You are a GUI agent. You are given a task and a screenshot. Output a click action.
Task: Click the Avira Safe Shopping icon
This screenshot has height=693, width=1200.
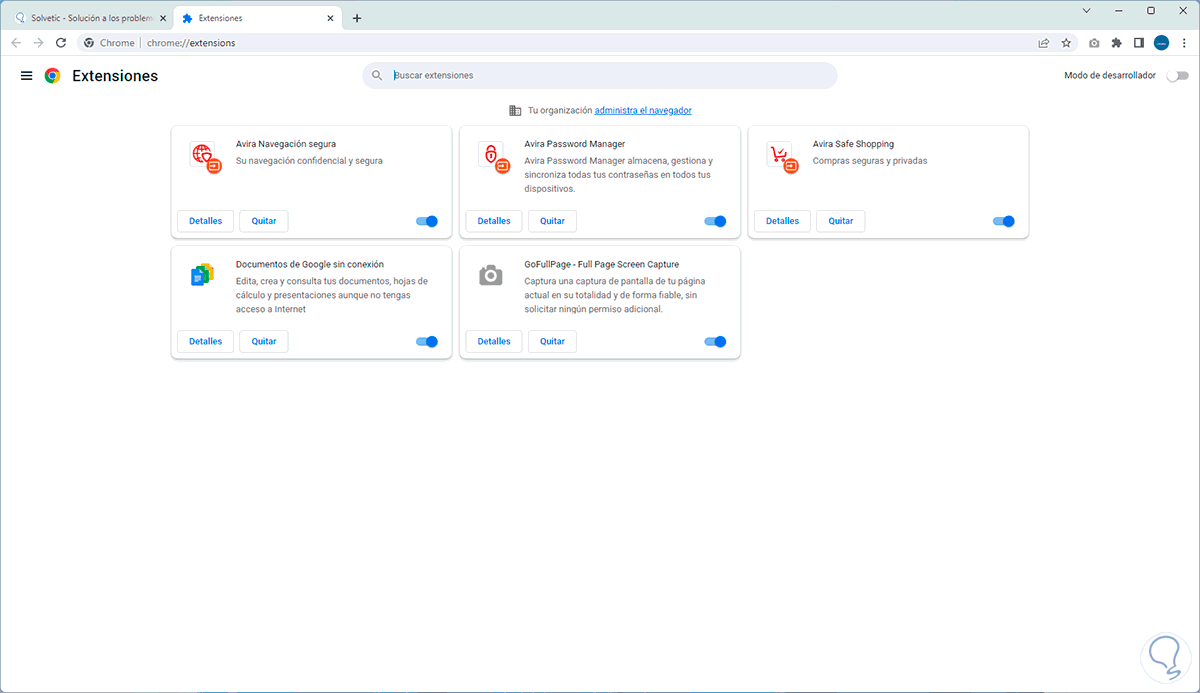pyautogui.click(x=782, y=157)
